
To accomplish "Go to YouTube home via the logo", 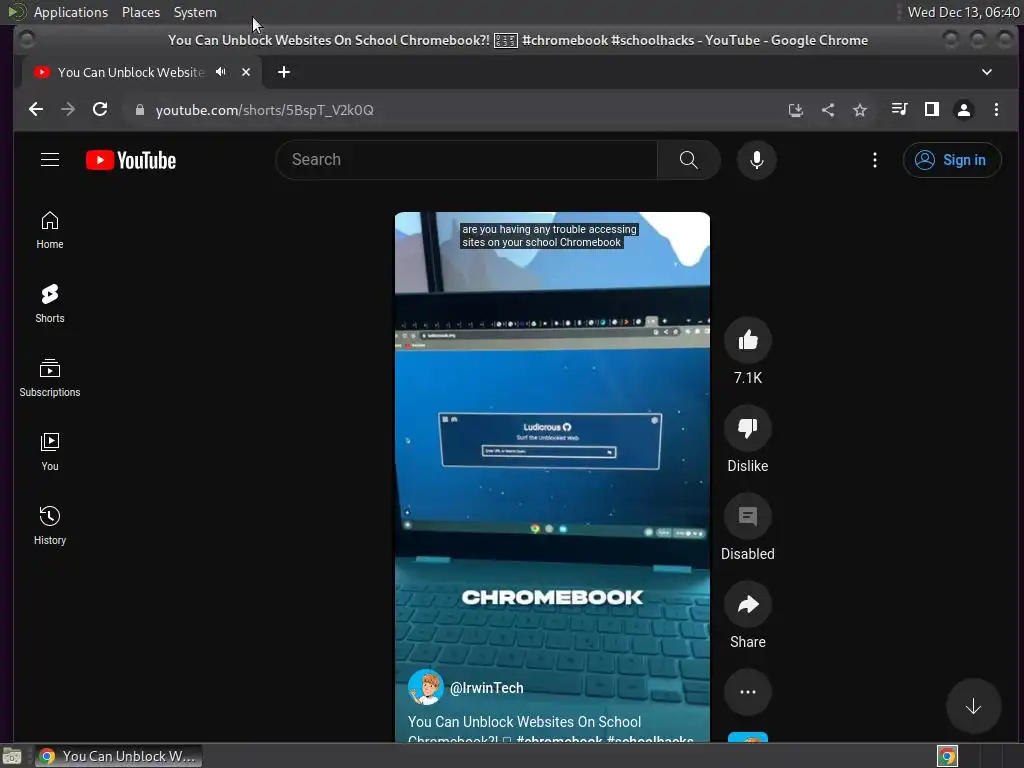I will pyautogui.click(x=131, y=160).
